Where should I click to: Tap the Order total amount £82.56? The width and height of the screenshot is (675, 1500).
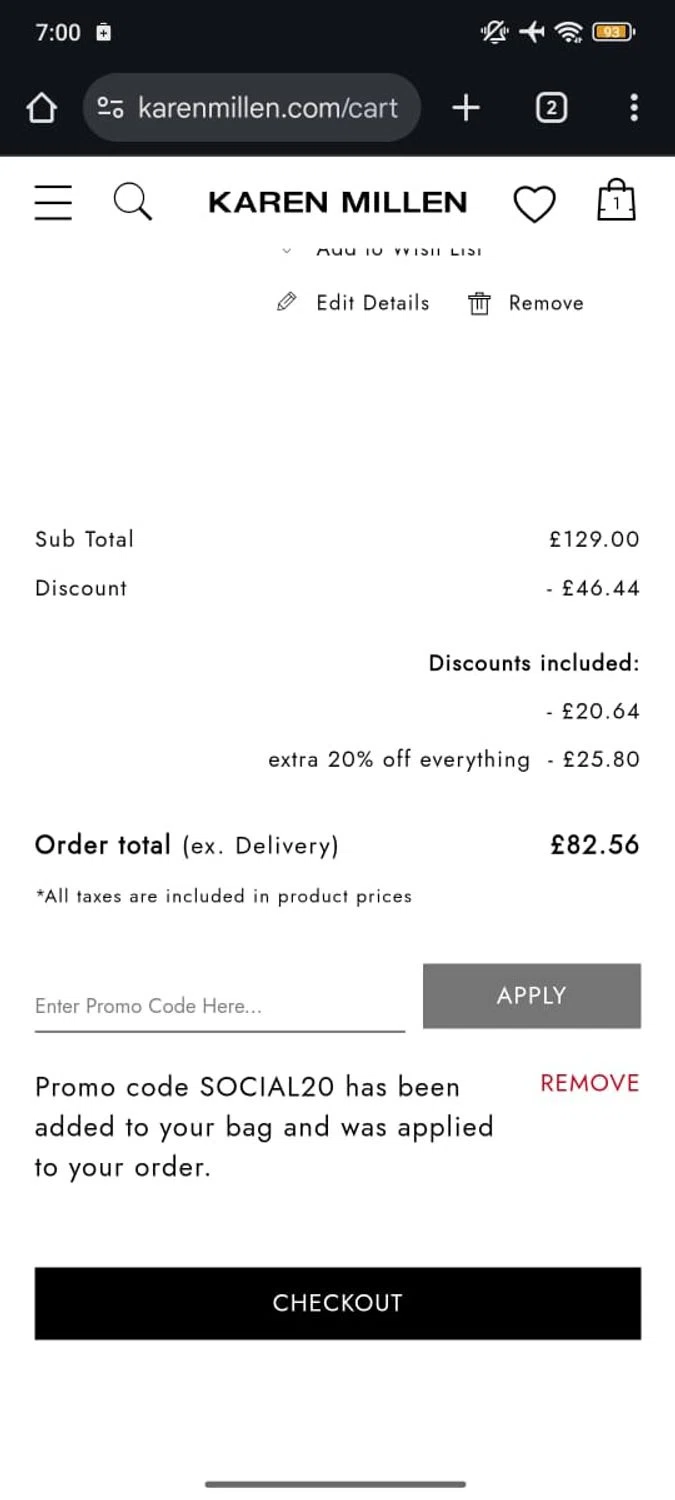[594, 845]
